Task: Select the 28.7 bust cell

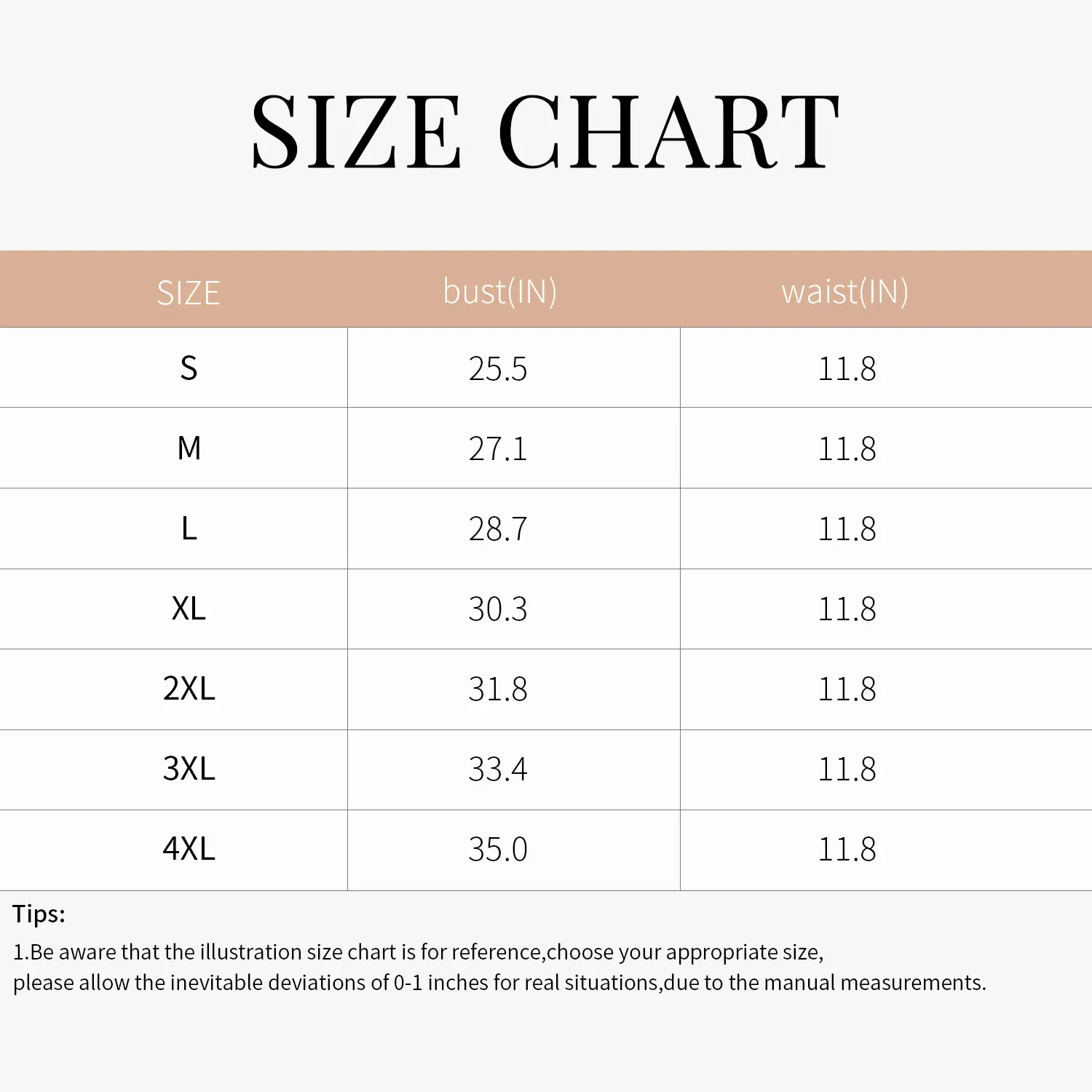Action: click(x=498, y=529)
